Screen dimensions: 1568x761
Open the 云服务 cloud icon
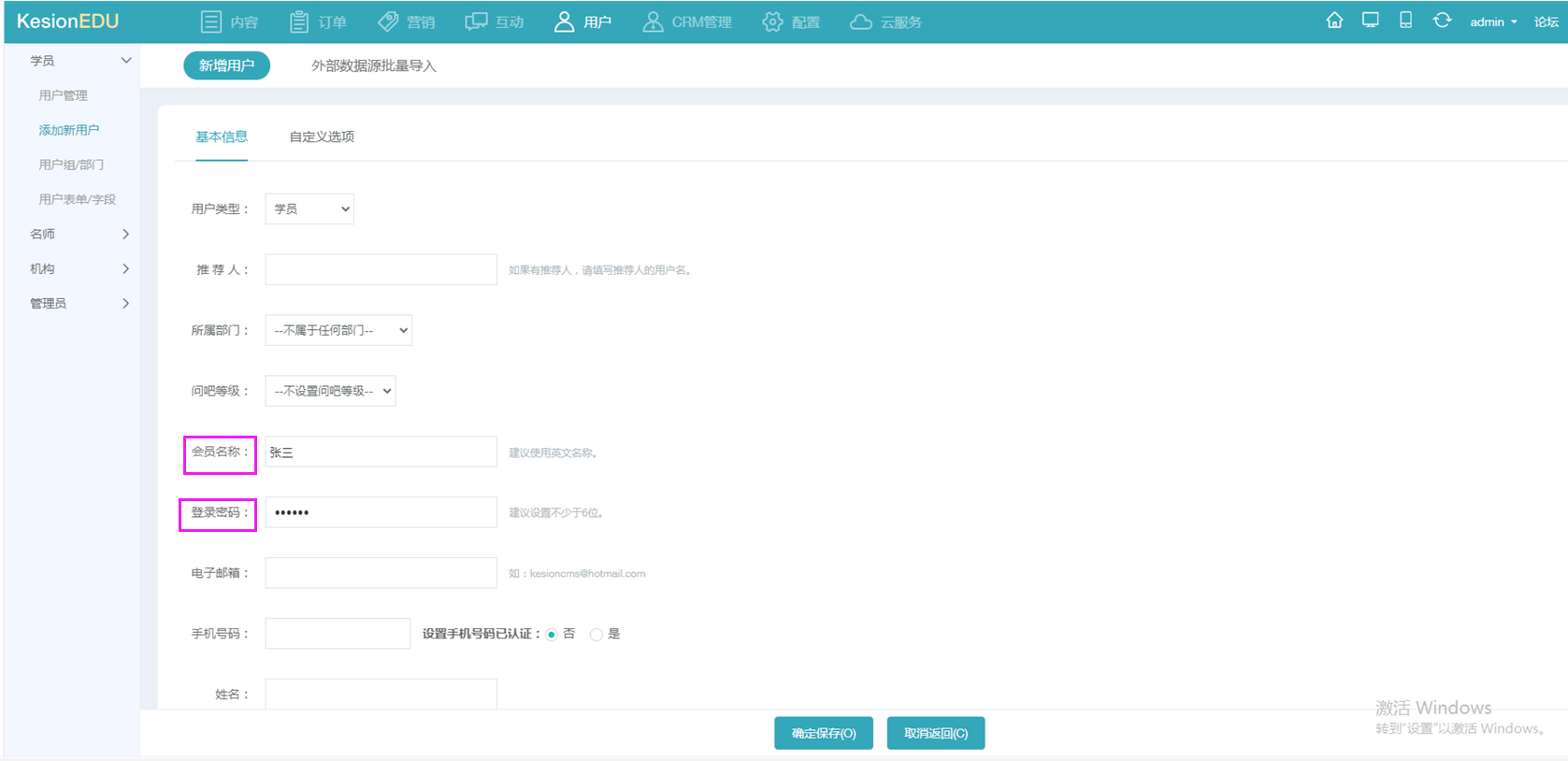tap(861, 22)
